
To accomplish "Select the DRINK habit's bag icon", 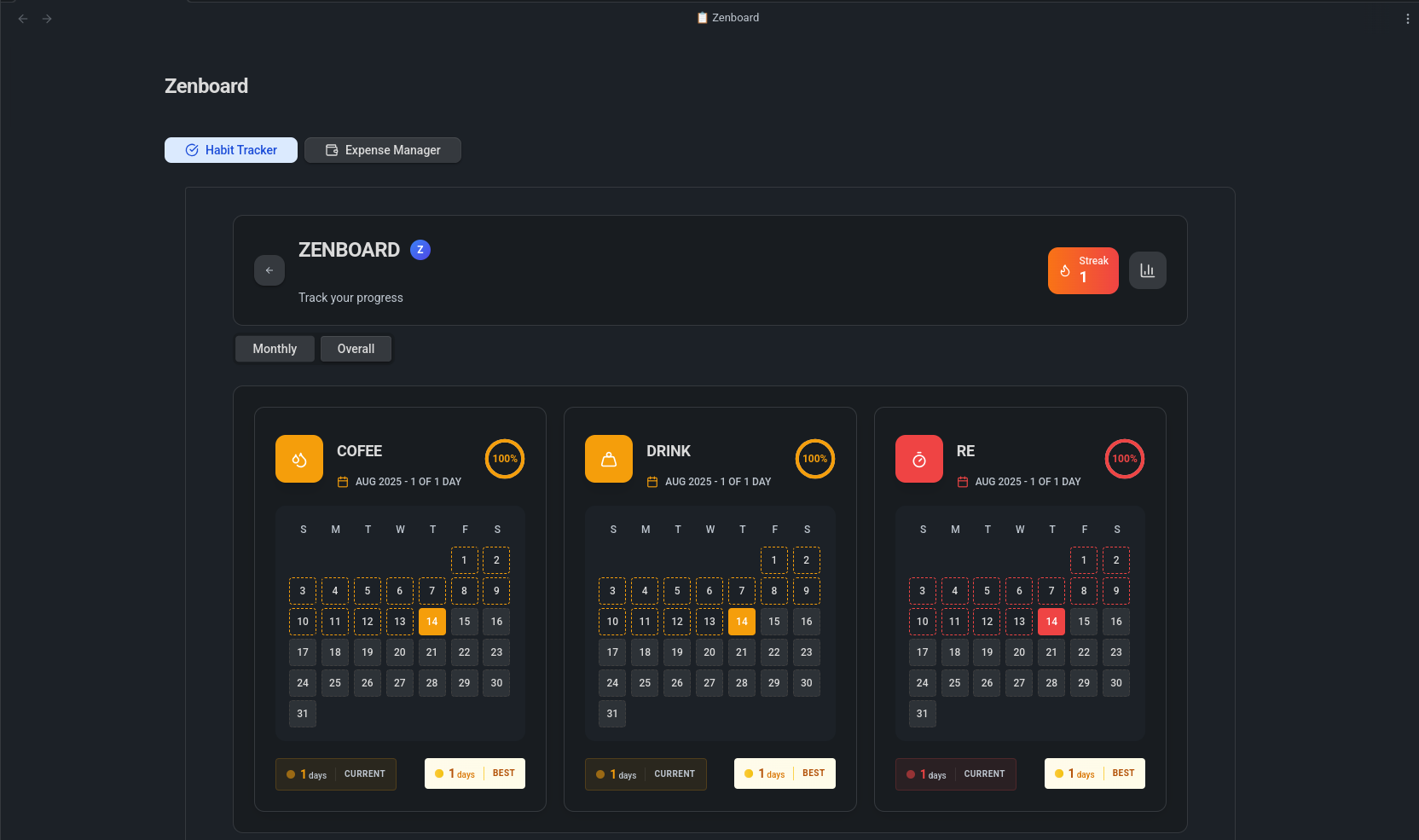I will pyautogui.click(x=608, y=459).
